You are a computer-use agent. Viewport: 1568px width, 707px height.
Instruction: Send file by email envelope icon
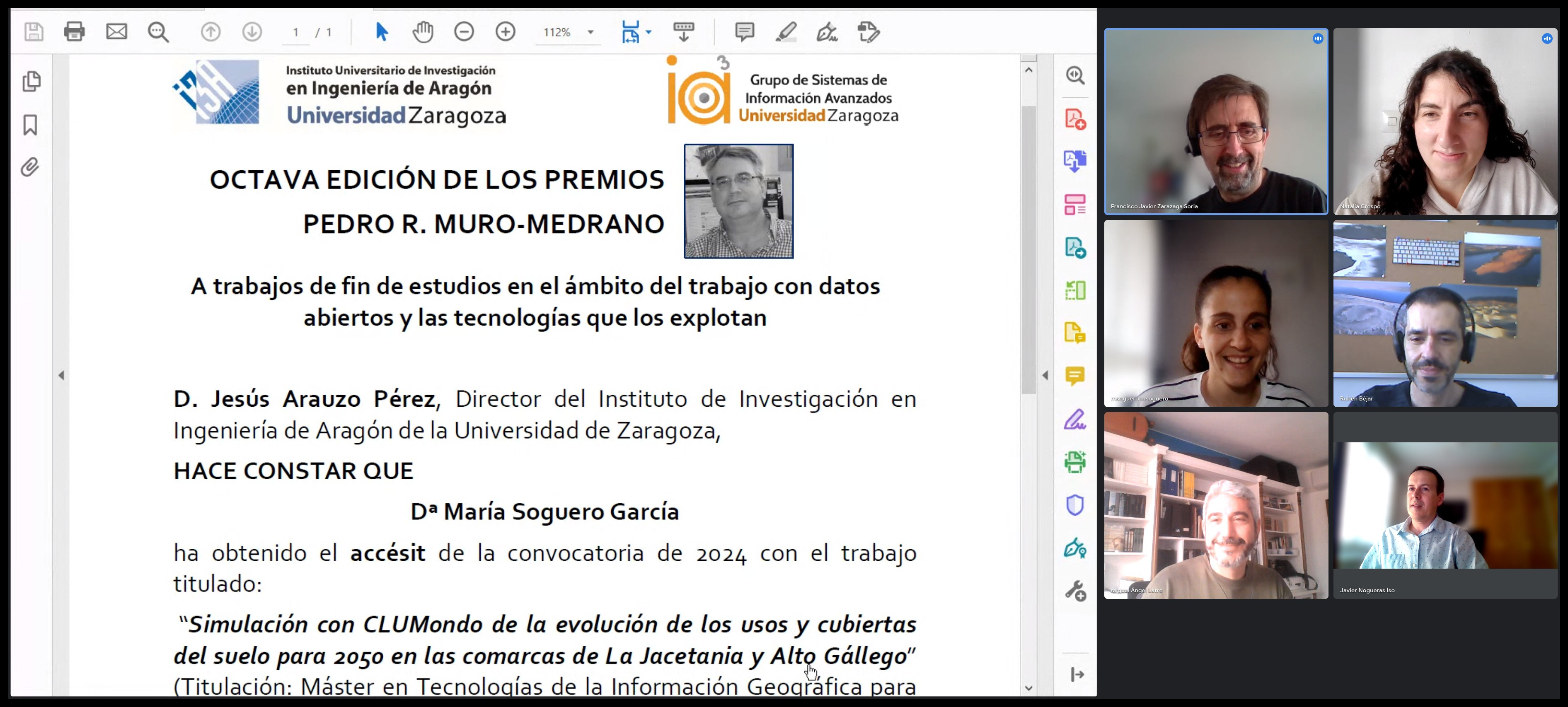pyautogui.click(x=116, y=31)
